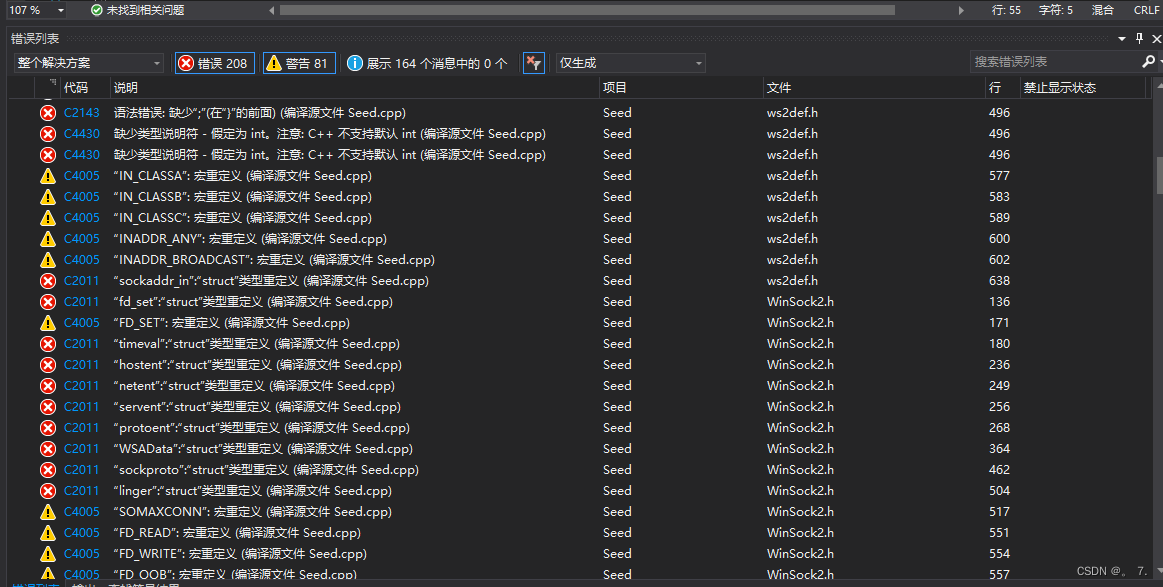1163x587 pixels.
Task: Click the warning triangle on the IN_CLASSA row
Action: pos(49,175)
